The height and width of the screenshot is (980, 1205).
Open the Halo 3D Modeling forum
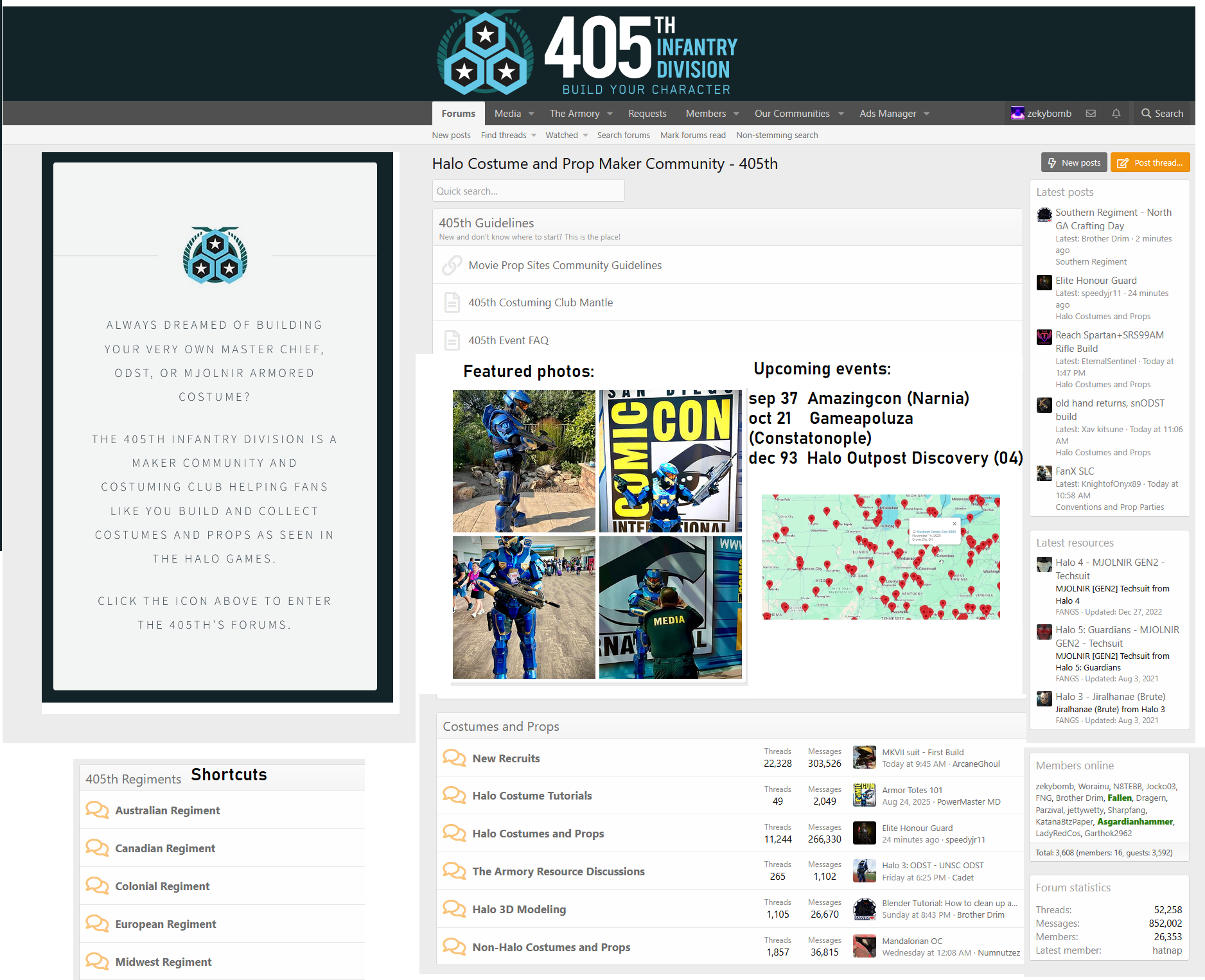pyautogui.click(x=519, y=909)
